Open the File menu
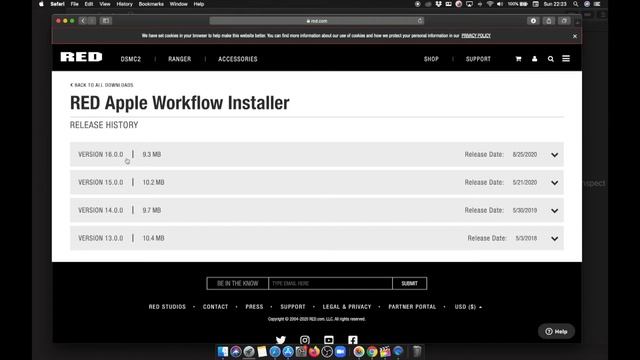Image resolution: width=640 pixels, height=360 pixels. pyautogui.click(x=74, y=4)
